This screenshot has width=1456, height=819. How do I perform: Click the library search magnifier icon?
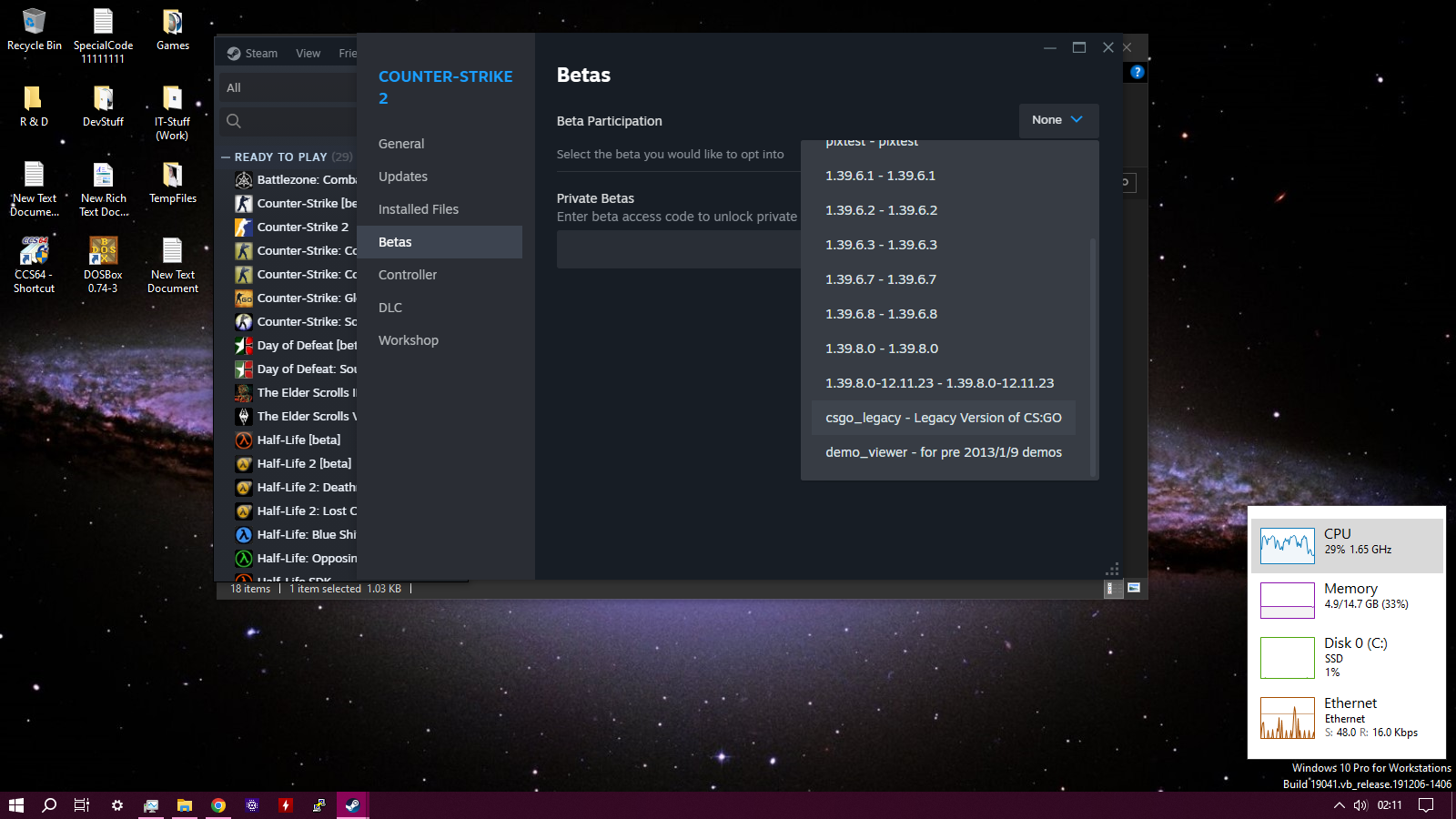[234, 121]
